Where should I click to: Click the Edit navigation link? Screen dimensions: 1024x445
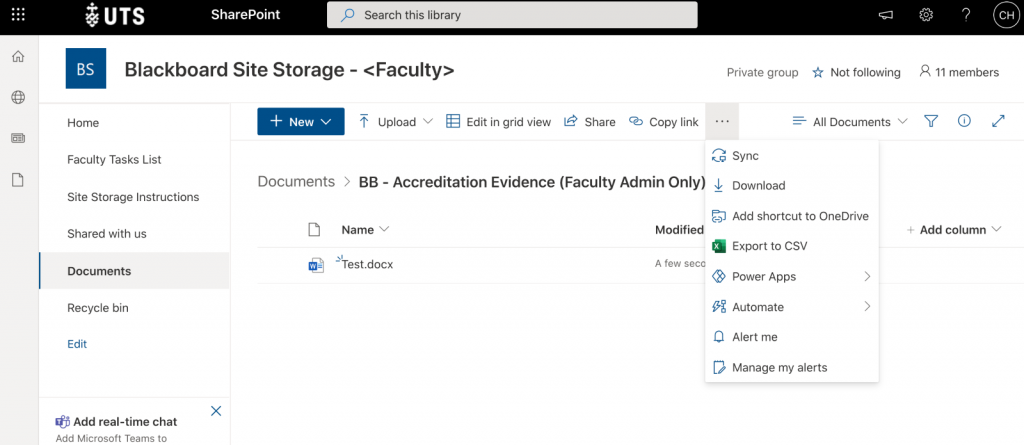(x=77, y=344)
